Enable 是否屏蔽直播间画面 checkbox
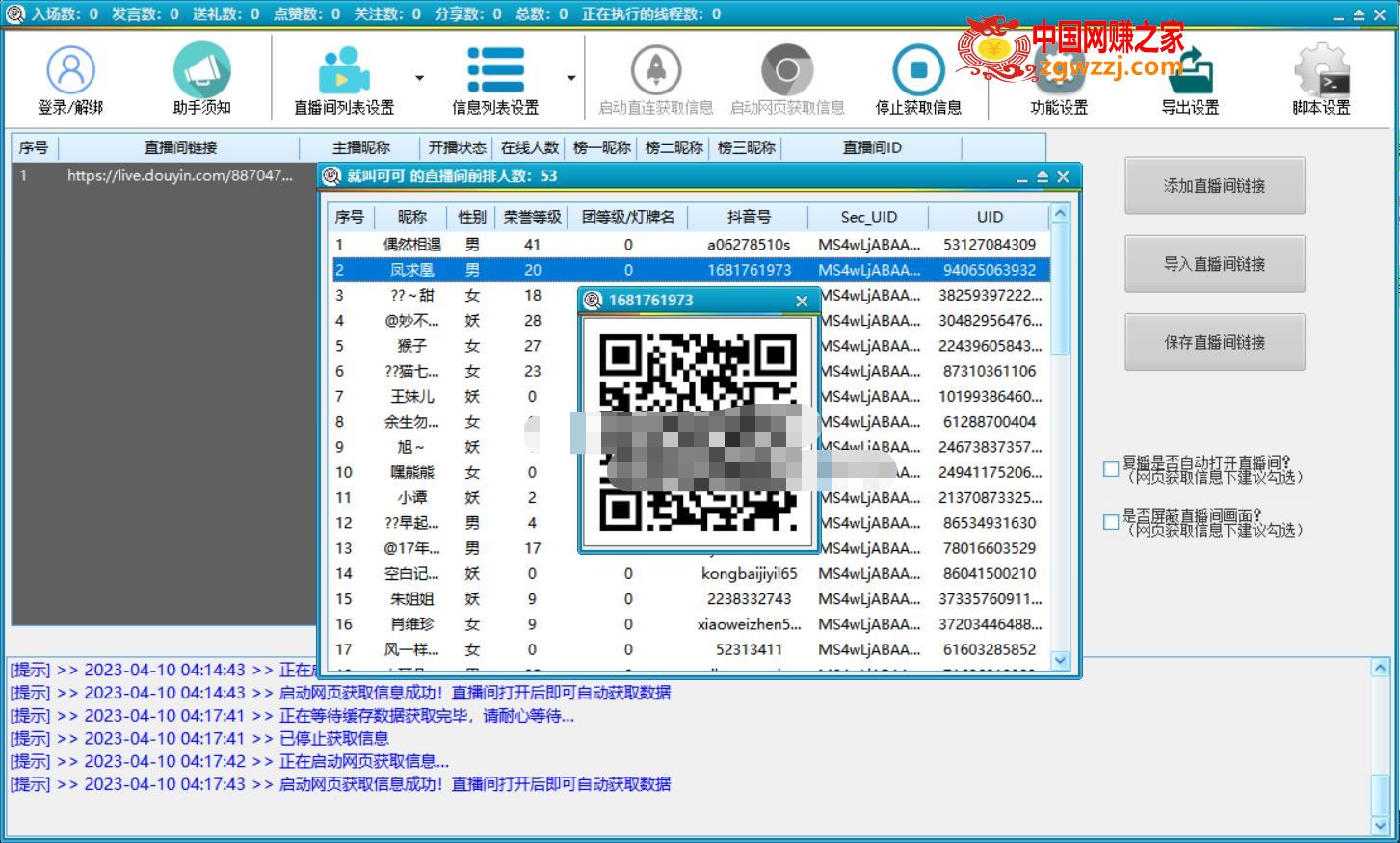Image resolution: width=1400 pixels, height=843 pixels. [1111, 522]
